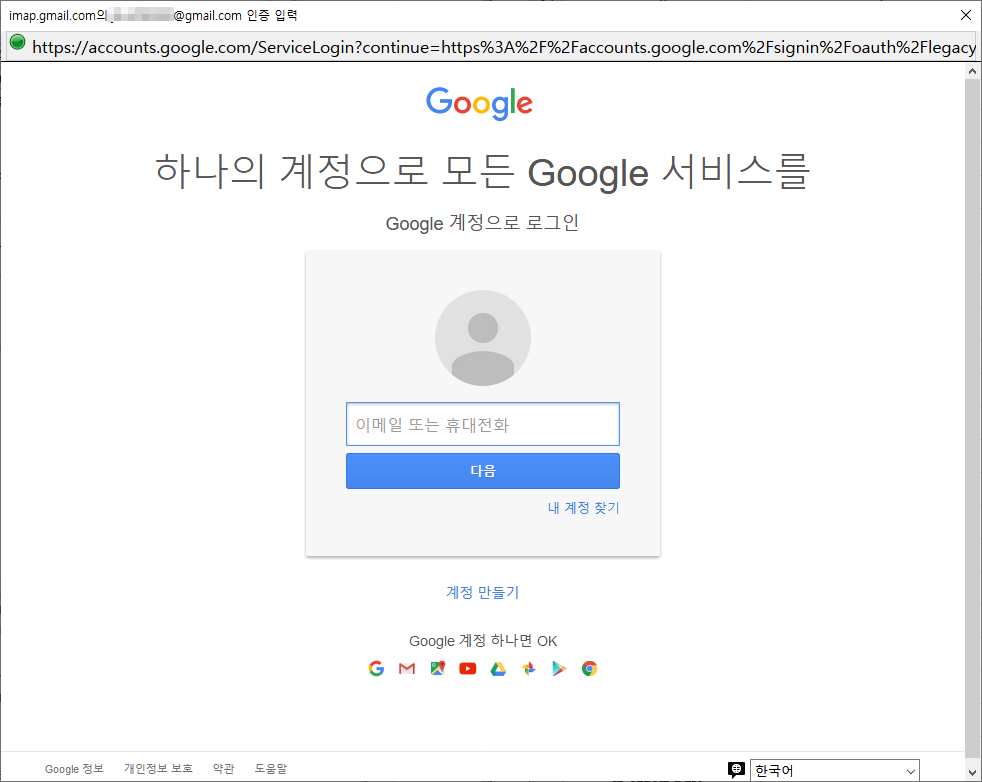This screenshot has height=782, width=982.
Task: Click the '하나의 계정으로 모든 Google 서비스를' heading
Action: click(x=482, y=171)
